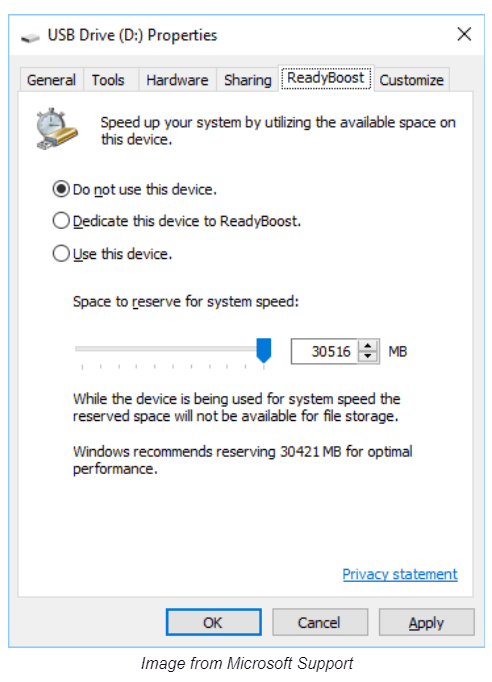
Task: Click the OK button
Action: 214,622
